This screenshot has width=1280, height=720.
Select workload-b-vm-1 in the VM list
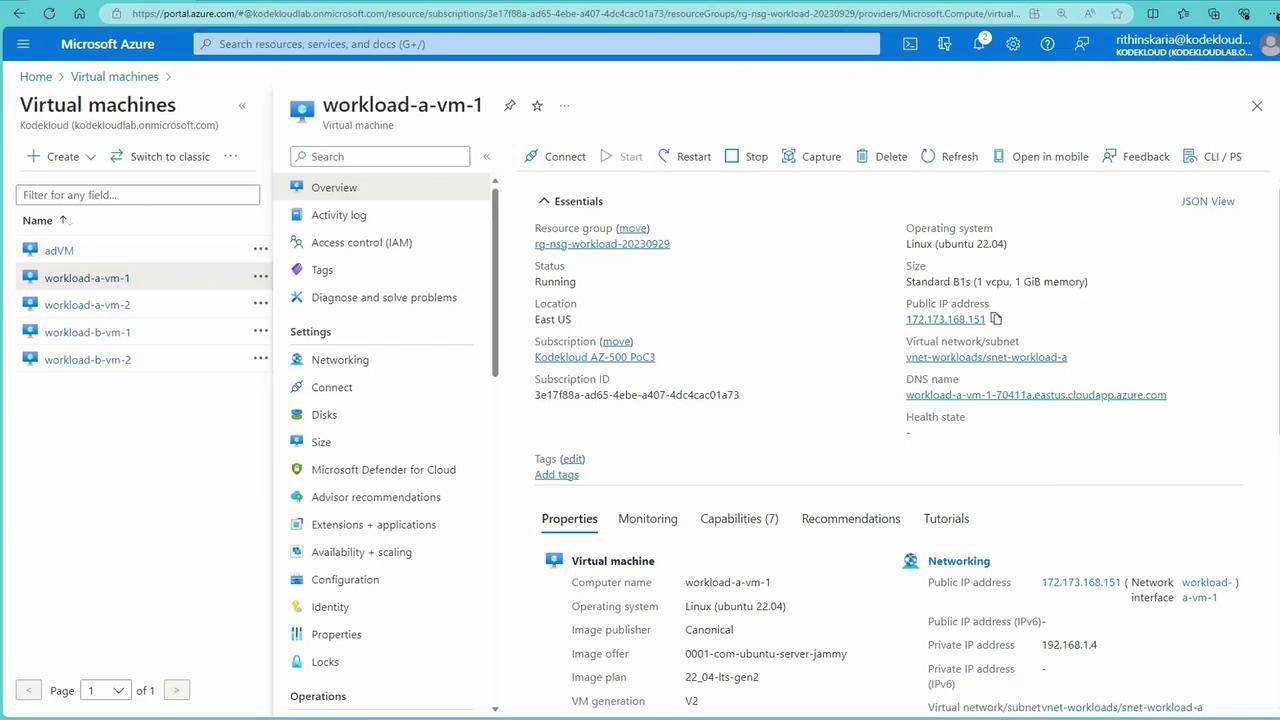[87, 332]
